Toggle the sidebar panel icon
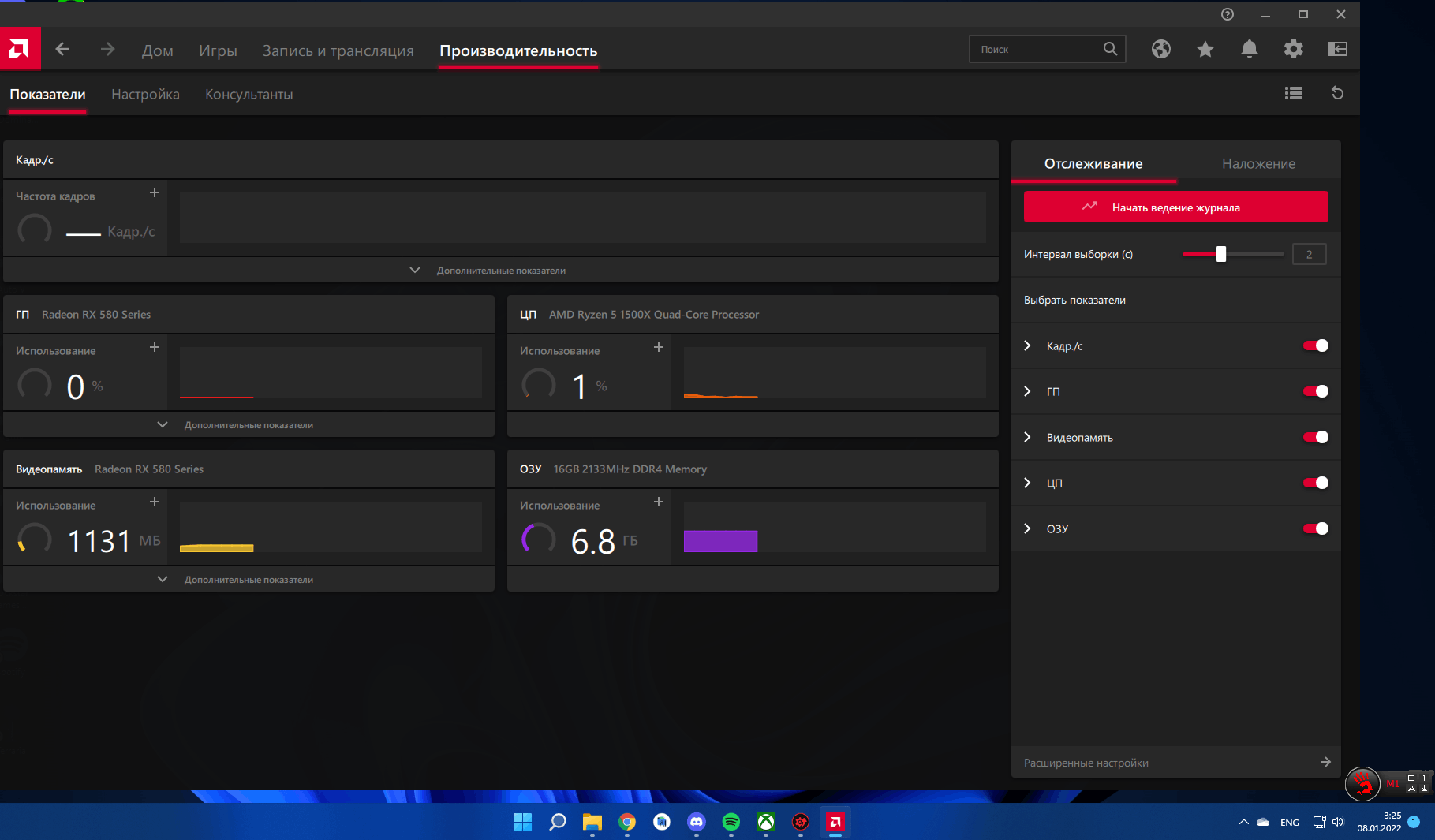This screenshot has height=840, width=1435. (x=1338, y=49)
